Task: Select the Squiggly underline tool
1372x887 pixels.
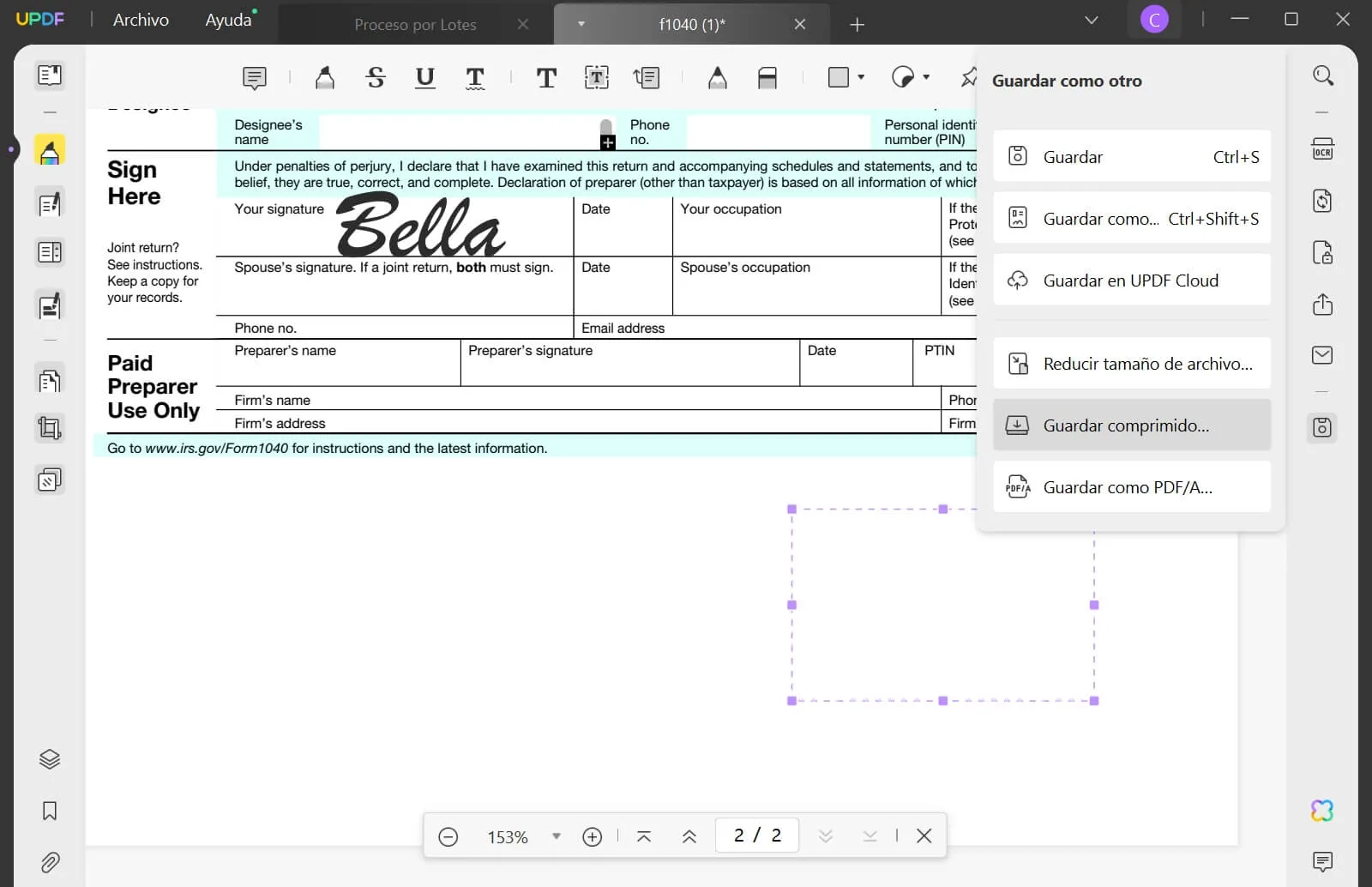Action: [x=475, y=78]
